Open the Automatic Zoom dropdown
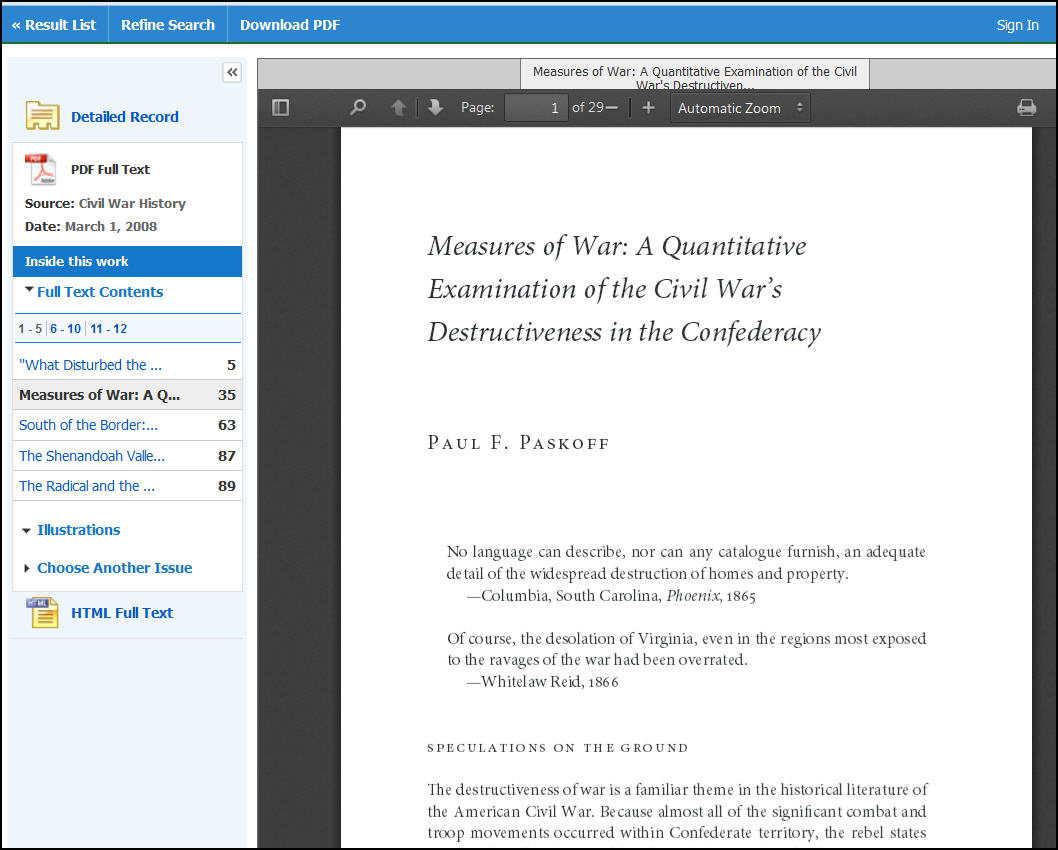Viewport: 1058px width, 850px height. tap(740, 107)
